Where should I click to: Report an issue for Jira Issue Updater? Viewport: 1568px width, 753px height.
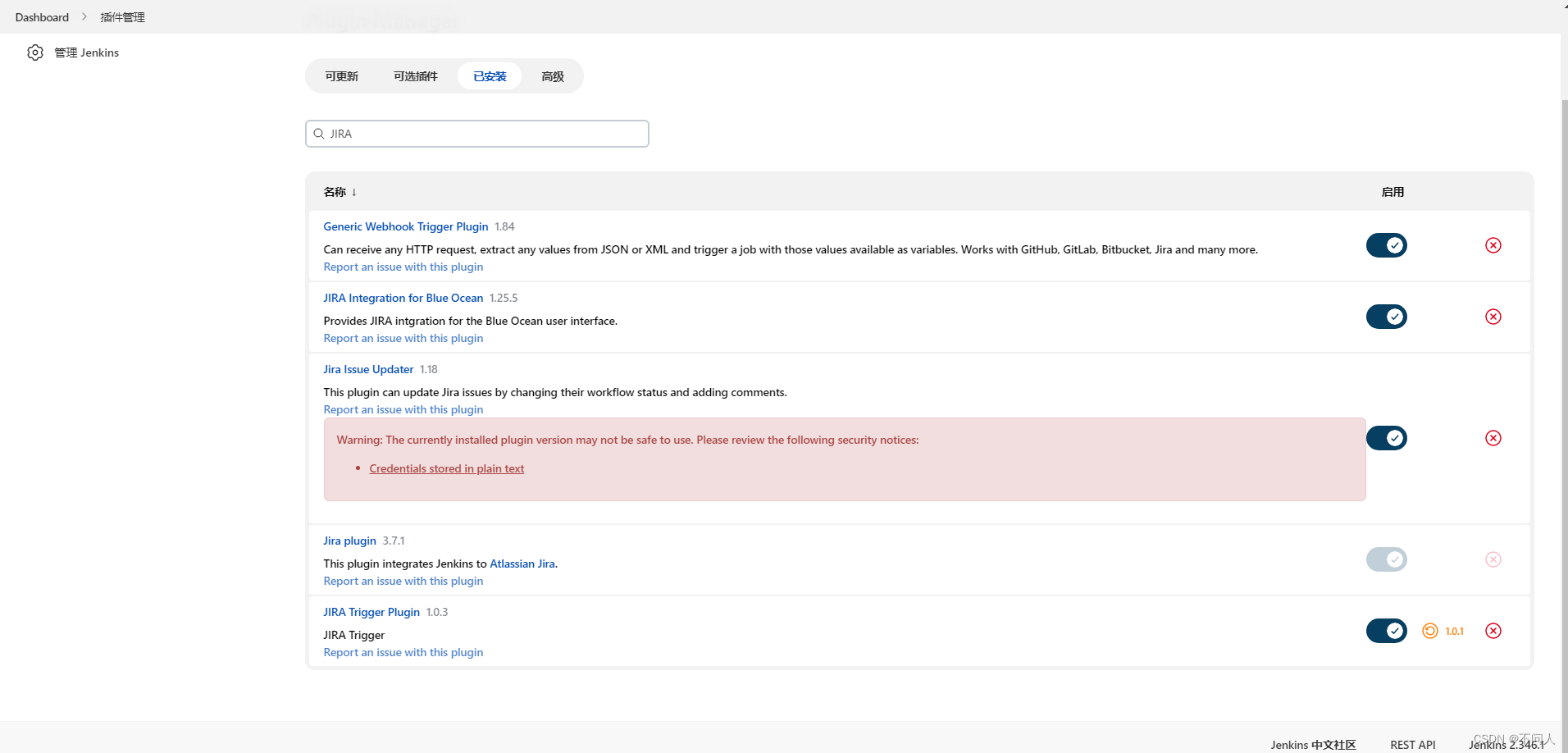(403, 409)
